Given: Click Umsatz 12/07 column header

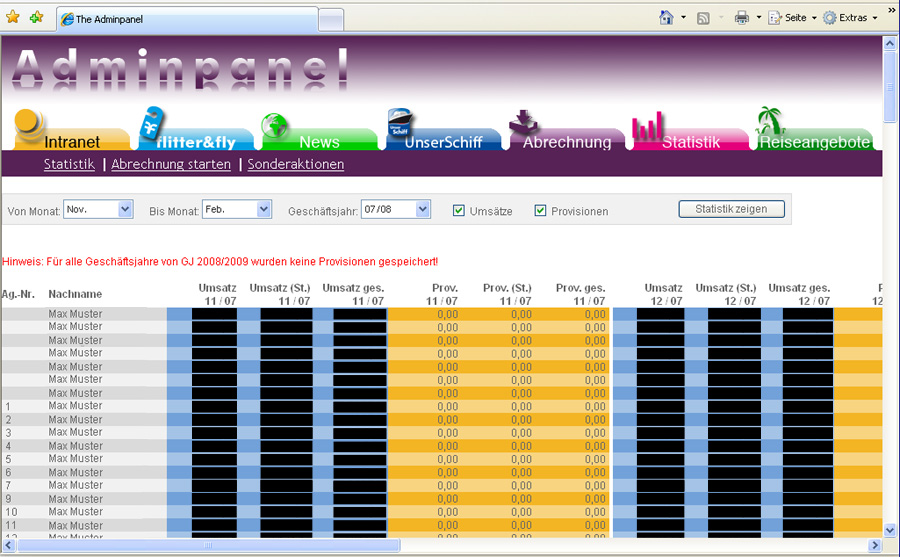Looking at the screenshot, I should tap(664, 294).
